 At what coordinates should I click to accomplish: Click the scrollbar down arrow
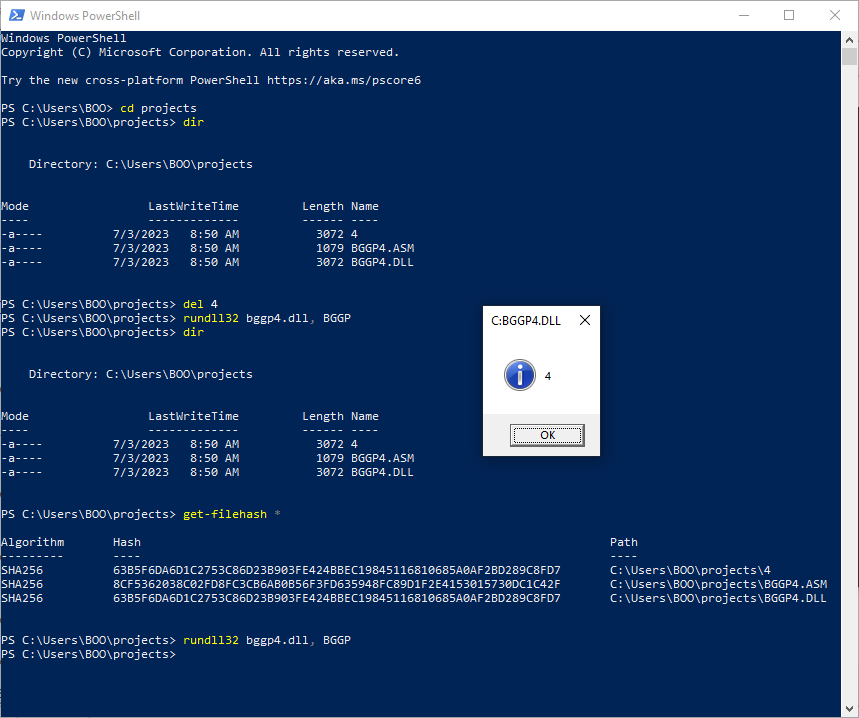[x=849, y=709]
